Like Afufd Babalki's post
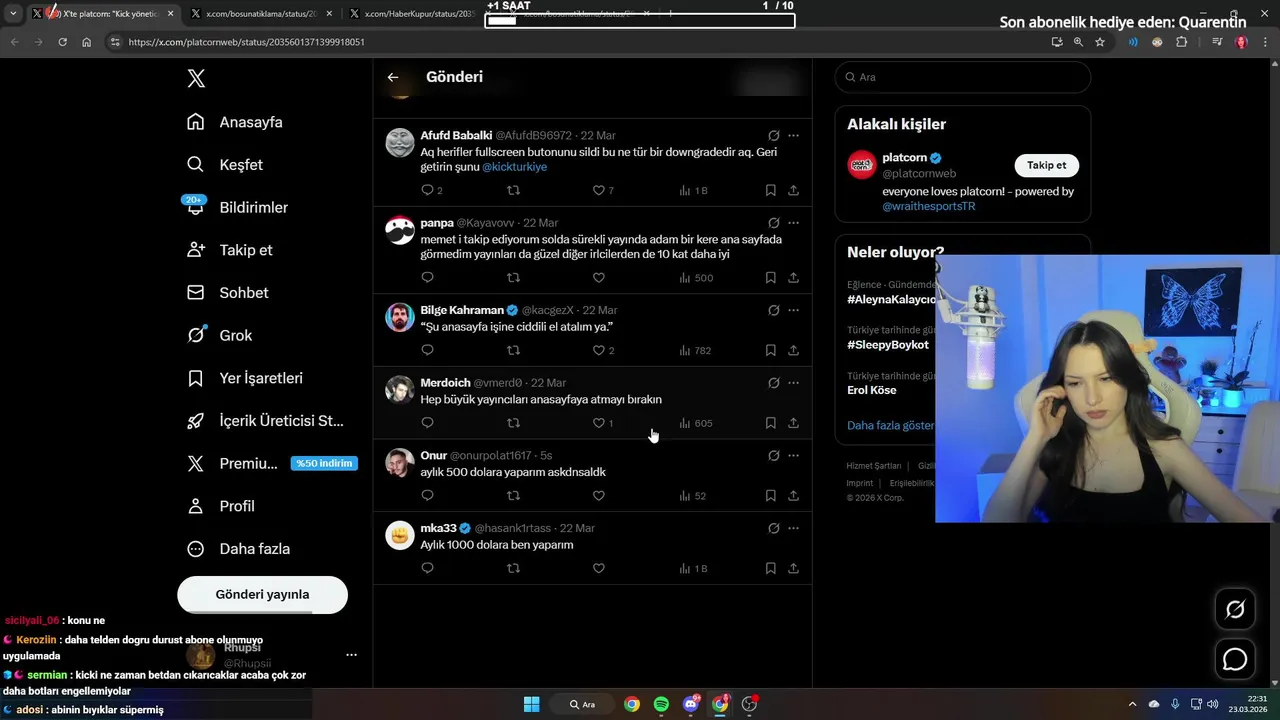 [599, 190]
